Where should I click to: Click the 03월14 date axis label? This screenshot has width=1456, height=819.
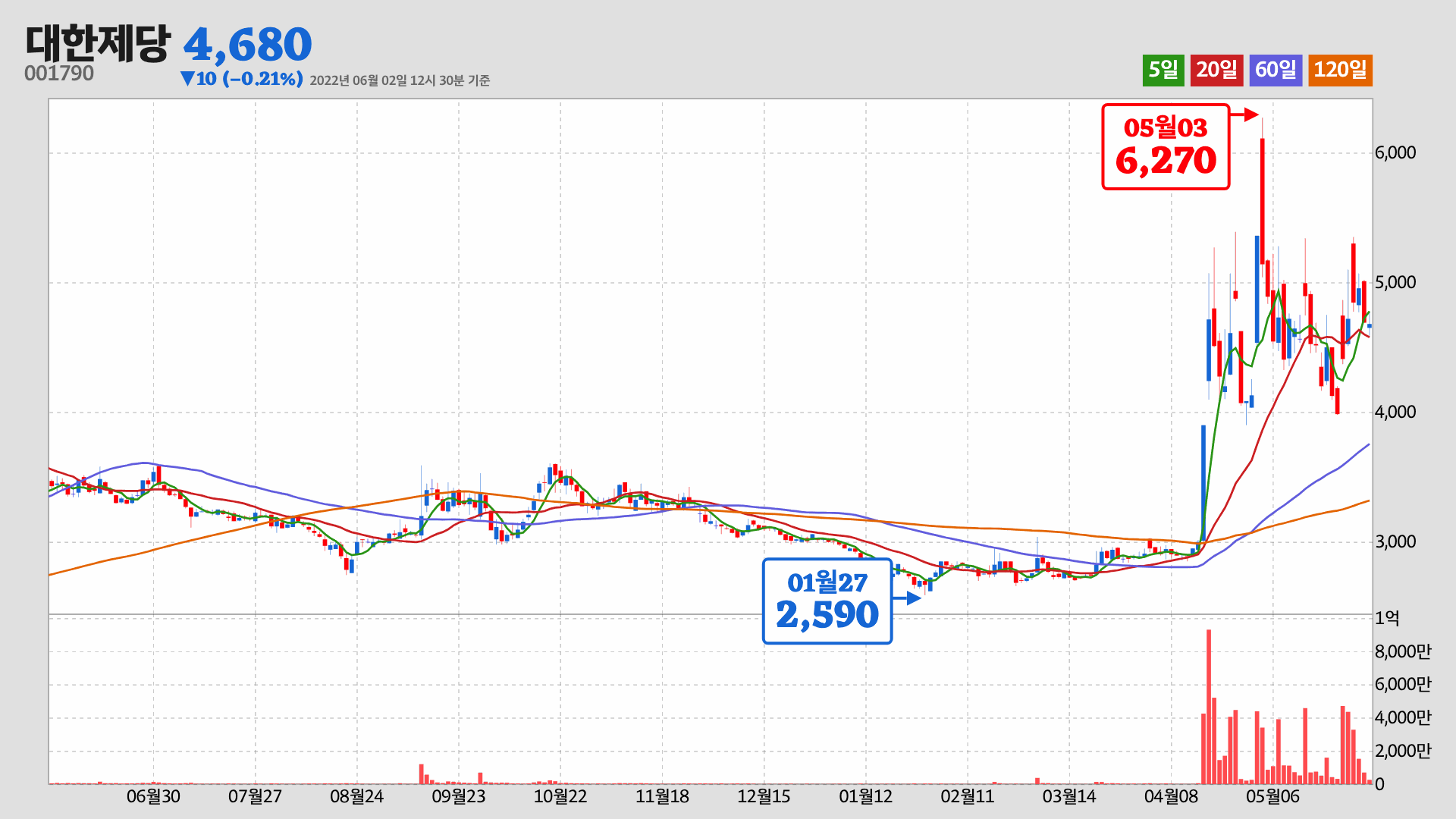pos(1069,796)
